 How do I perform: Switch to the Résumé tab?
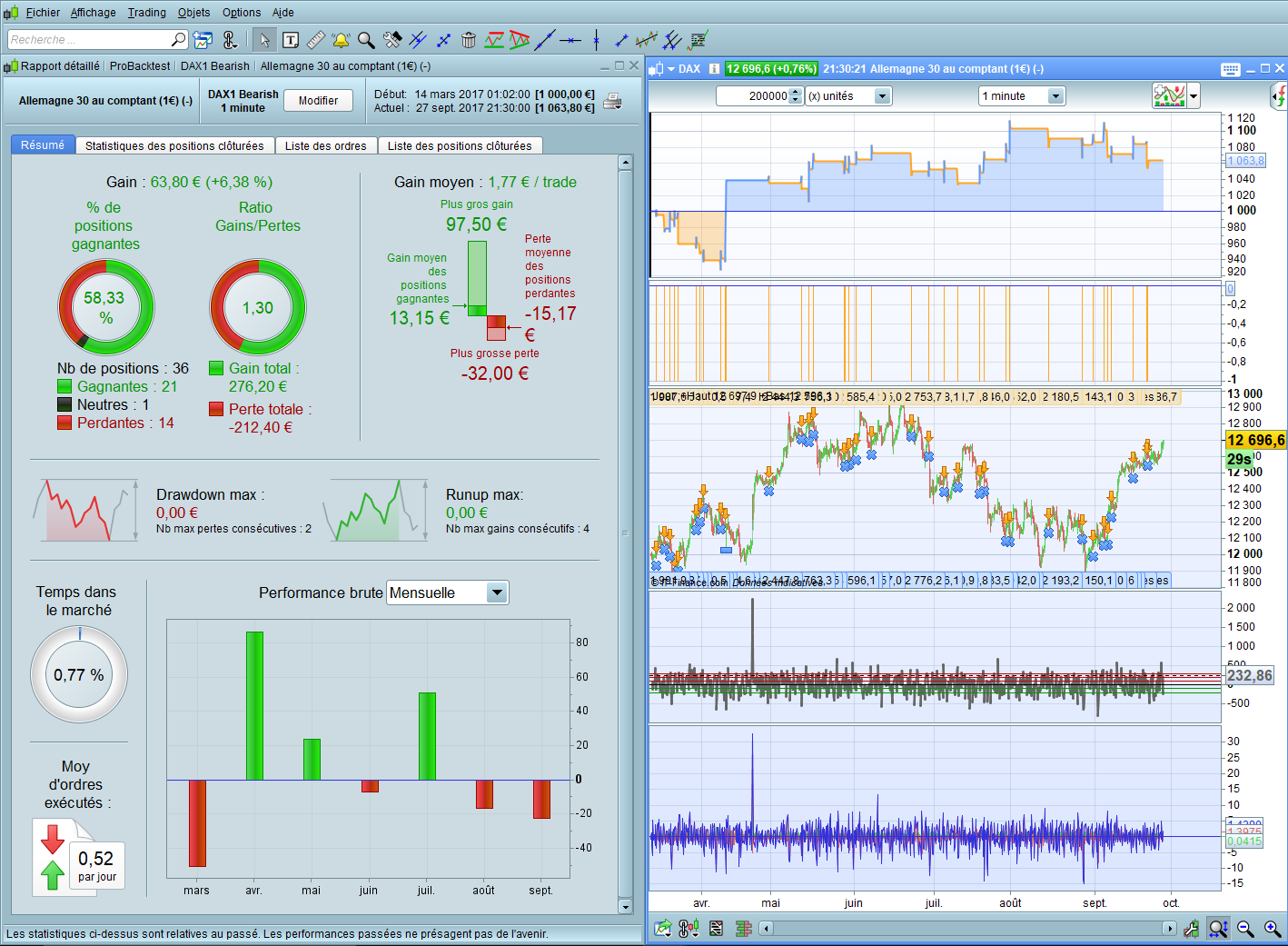coord(43,145)
